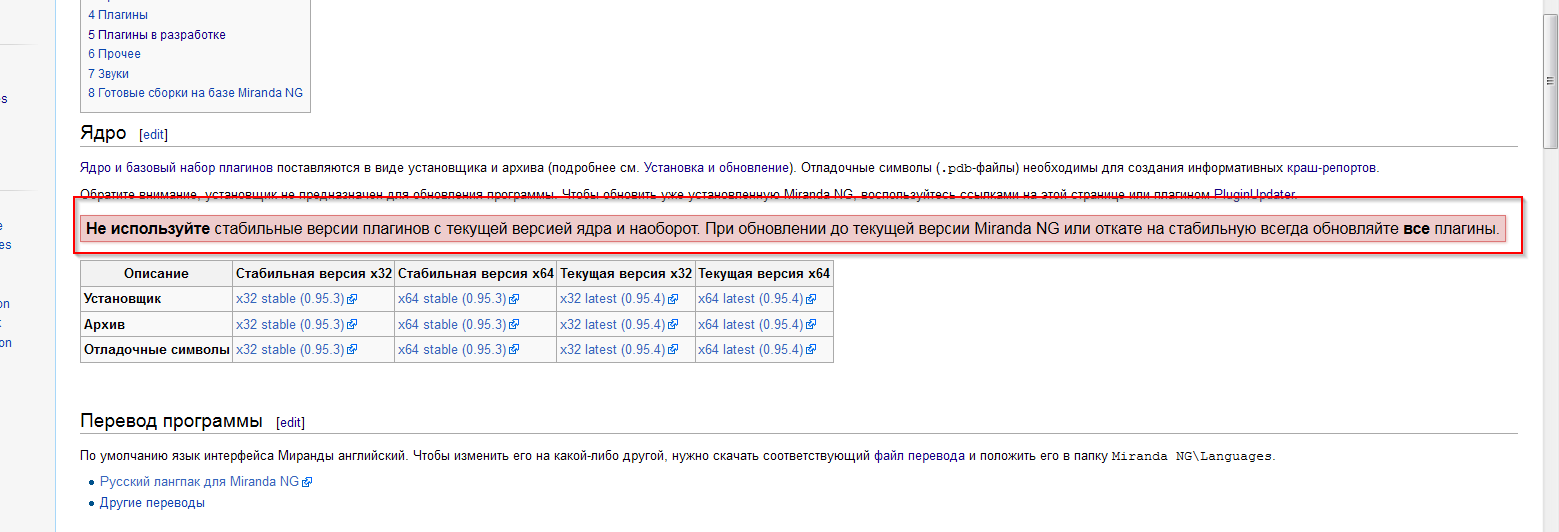
Task: Go to contents entry 6 Прочее
Action: click(114, 54)
